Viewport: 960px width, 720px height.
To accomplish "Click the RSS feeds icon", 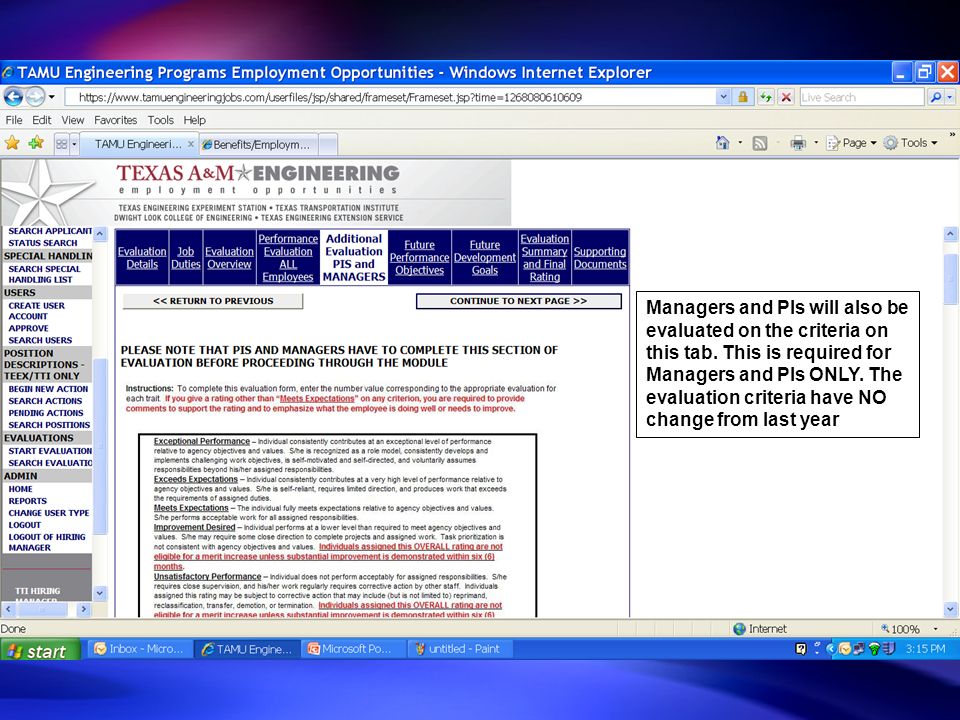I will coord(760,143).
